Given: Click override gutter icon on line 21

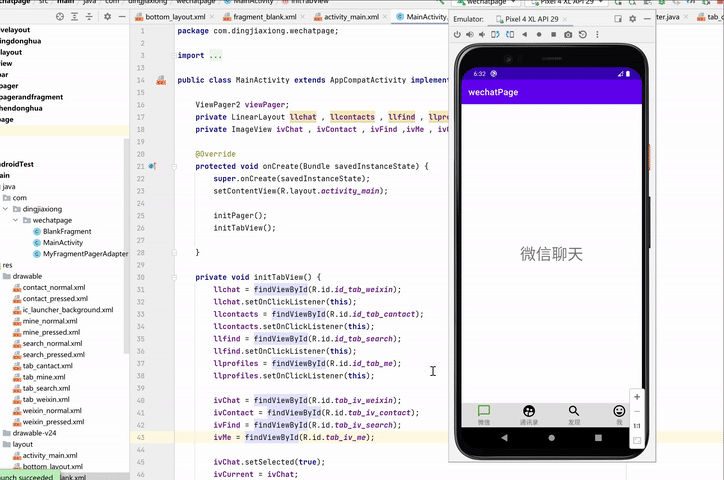Looking at the screenshot, I should (152, 166).
